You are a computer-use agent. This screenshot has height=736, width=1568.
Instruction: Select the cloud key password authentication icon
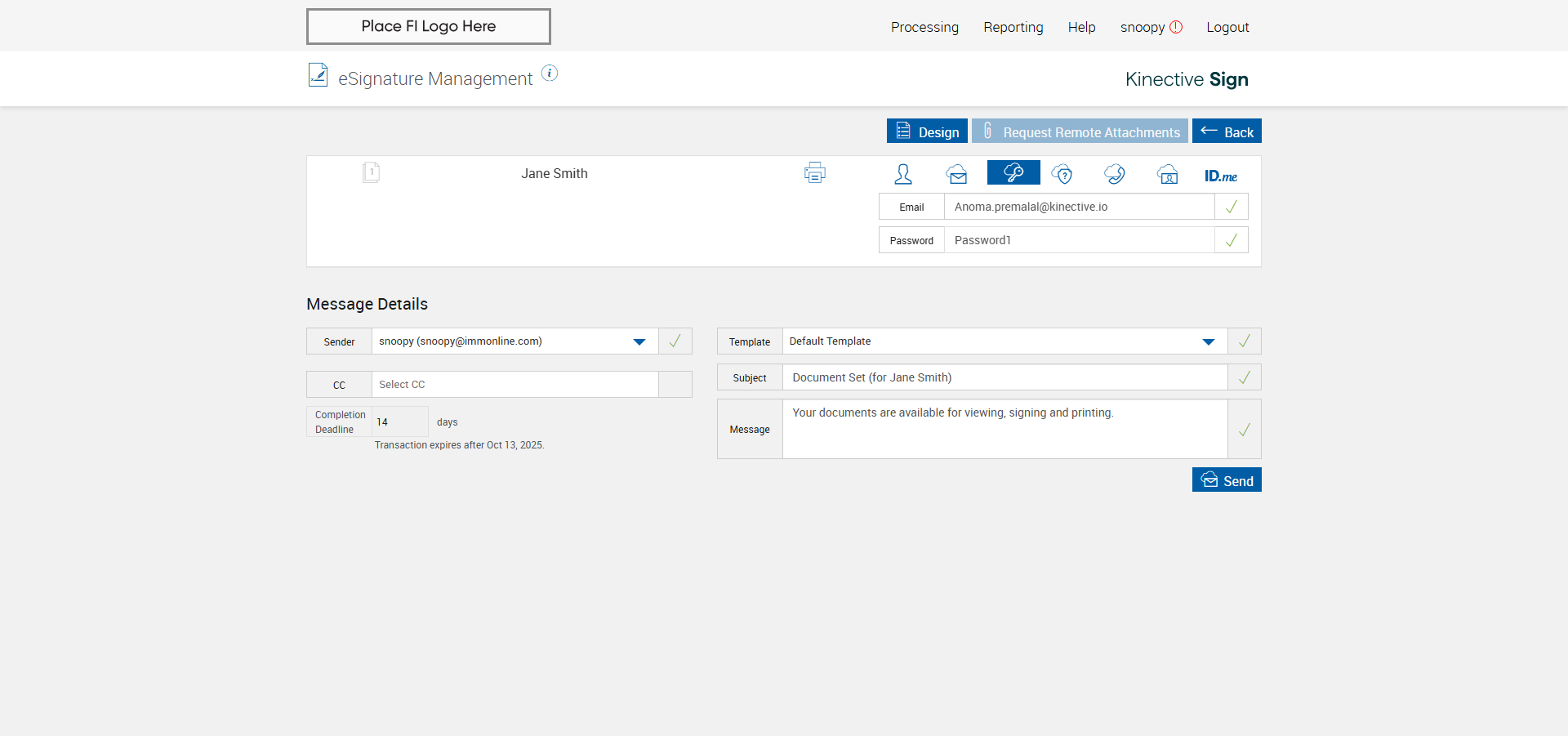(1013, 173)
